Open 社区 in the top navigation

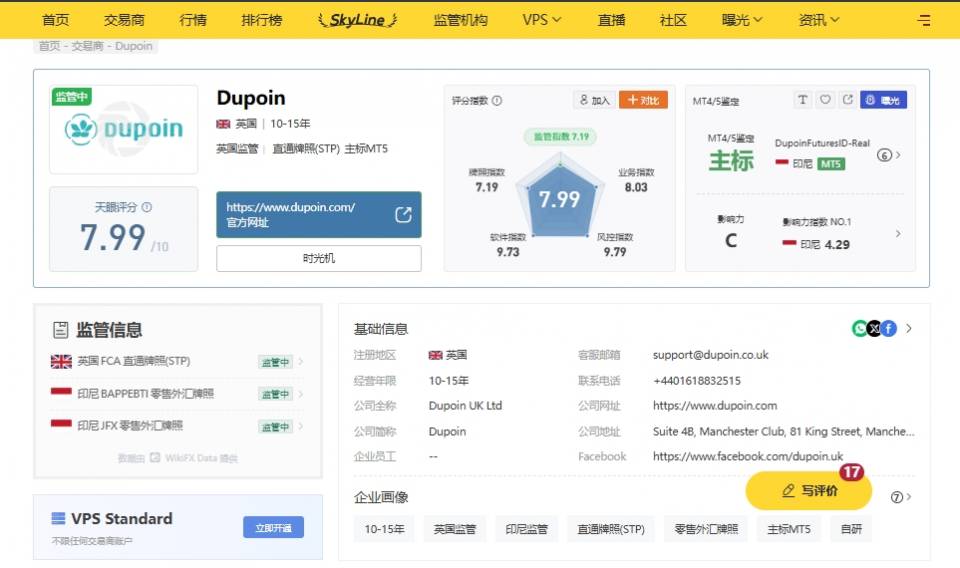coord(673,20)
